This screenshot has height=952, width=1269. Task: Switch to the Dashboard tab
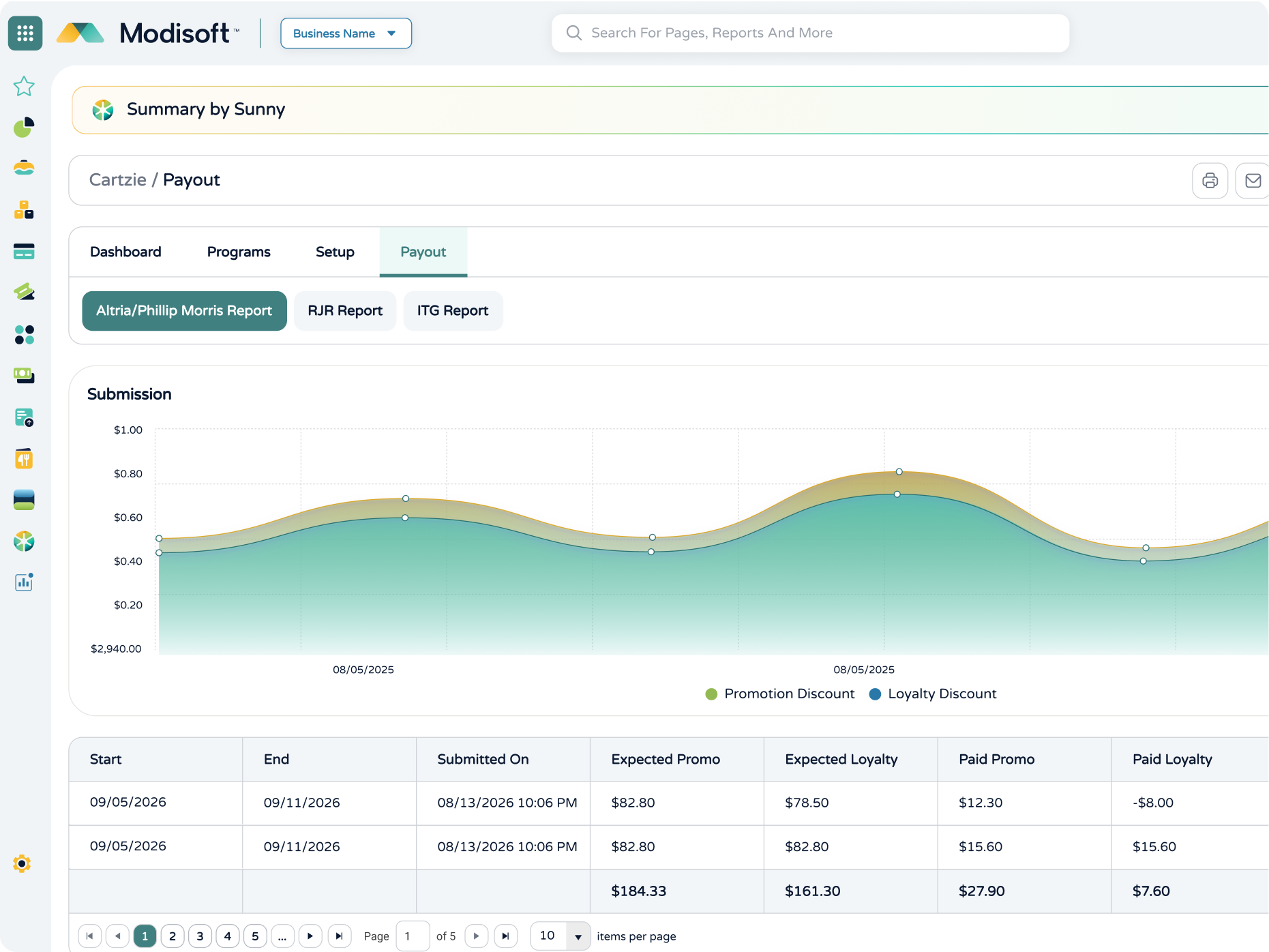point(125,252)
